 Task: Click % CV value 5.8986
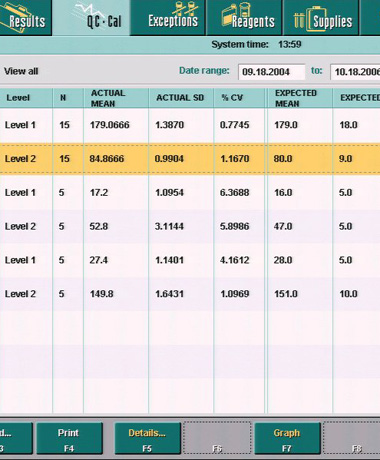pos(234,226)
